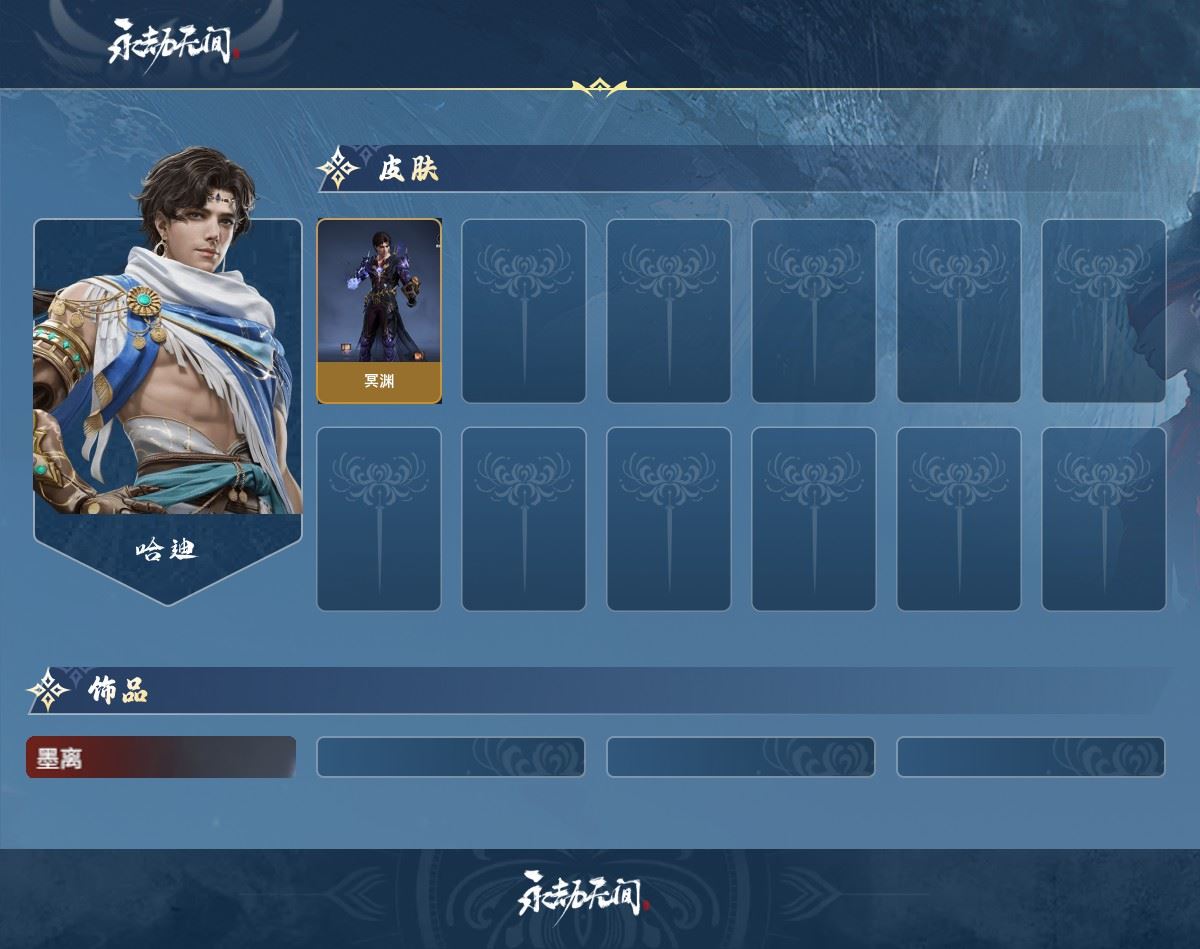Click the middle of three empty accessory slots

pyautogui.click(x=741, y=757)
